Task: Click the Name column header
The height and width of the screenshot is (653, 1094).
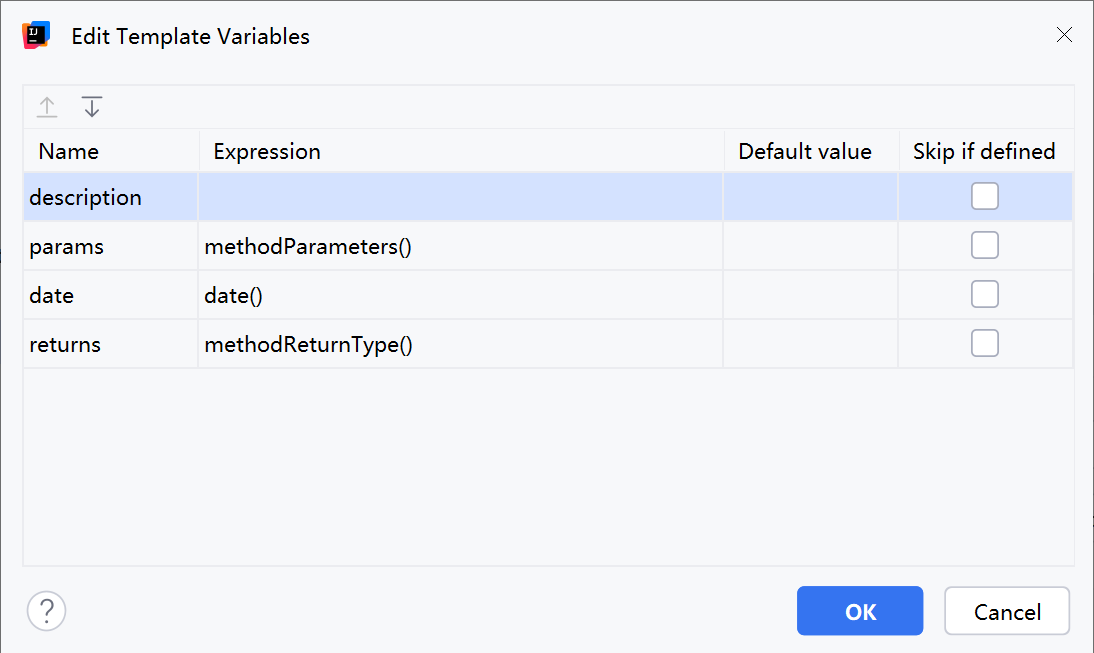Action: pyautogui.click(x=69, y=152)
